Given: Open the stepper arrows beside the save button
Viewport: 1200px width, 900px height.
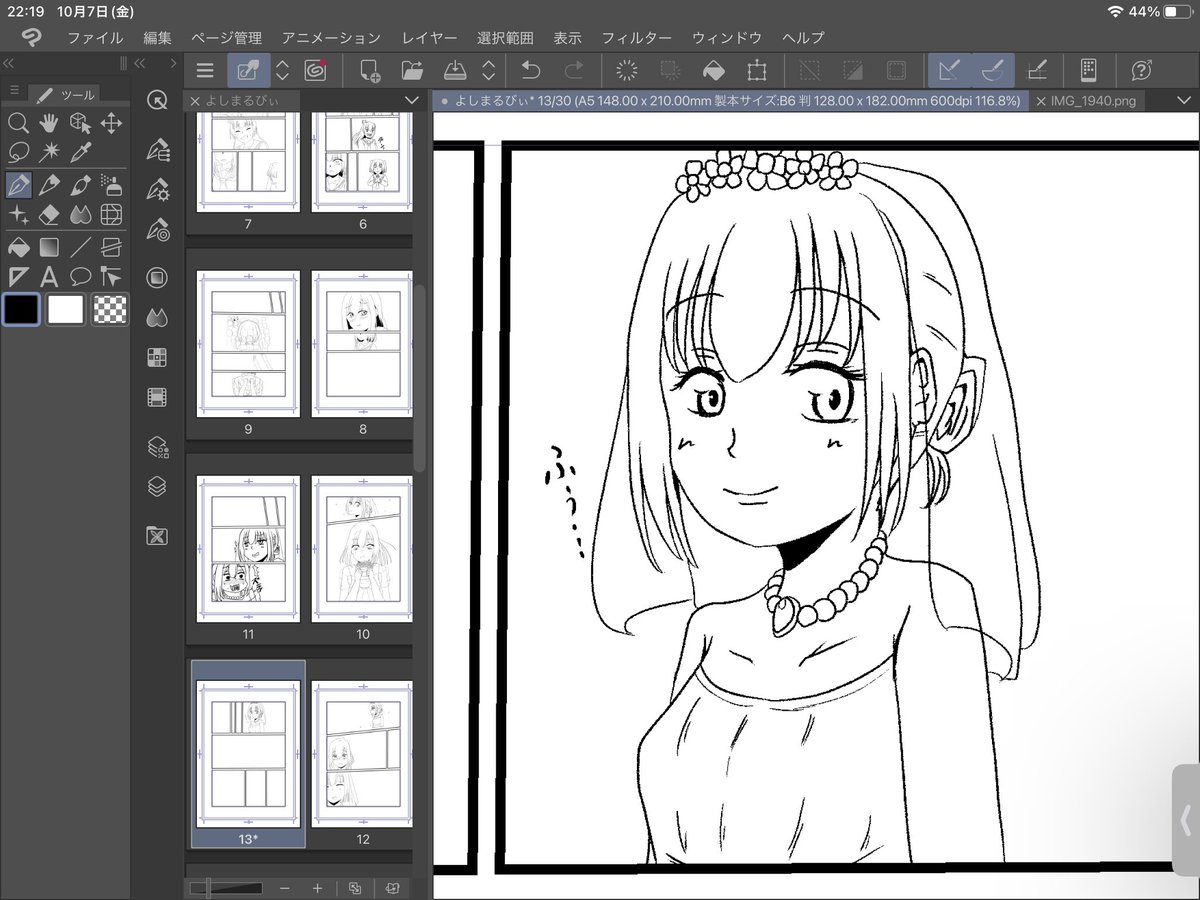Looking at the screenshot, I should point(489,70).
